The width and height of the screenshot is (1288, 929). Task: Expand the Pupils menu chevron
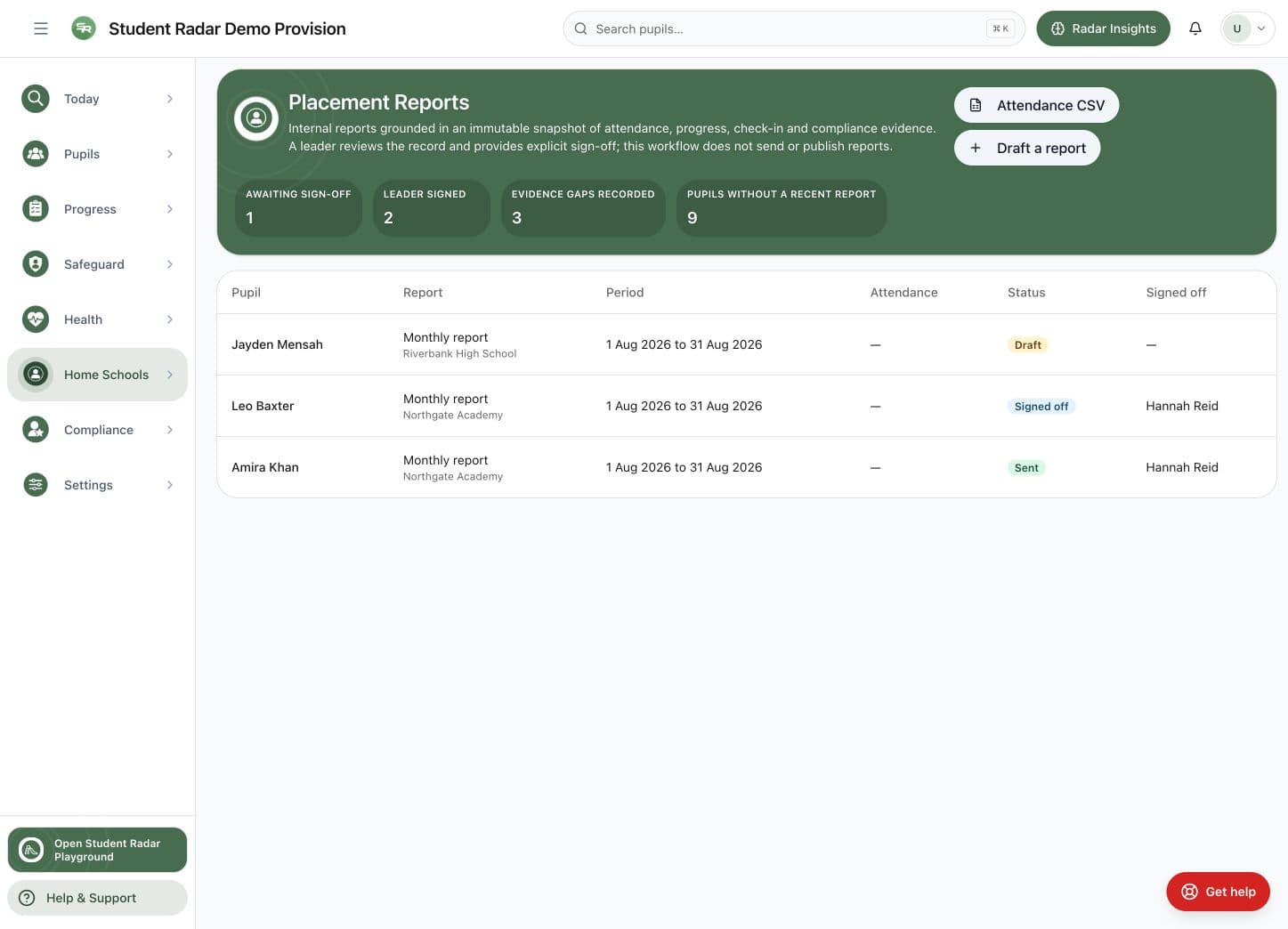[169, 154]
